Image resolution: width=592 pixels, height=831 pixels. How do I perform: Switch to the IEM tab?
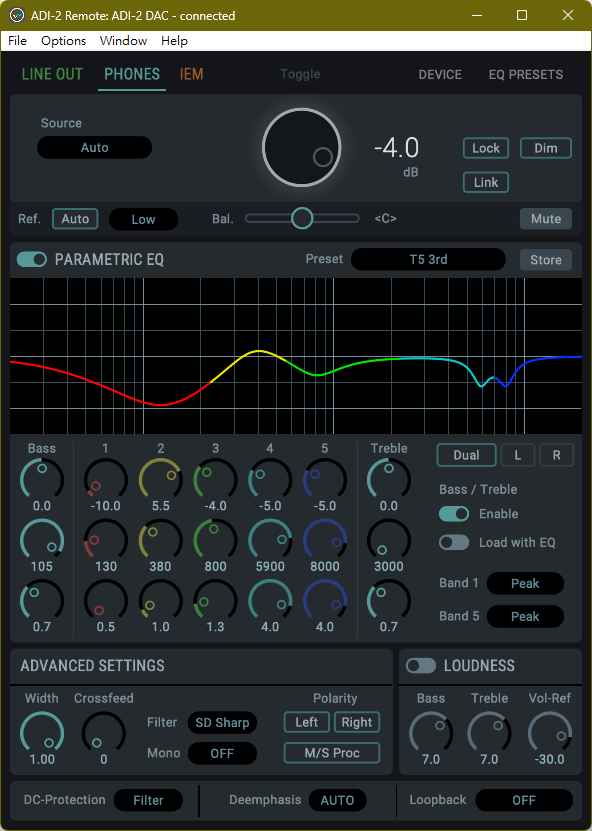pyautogui.click(x=191, y=74)
